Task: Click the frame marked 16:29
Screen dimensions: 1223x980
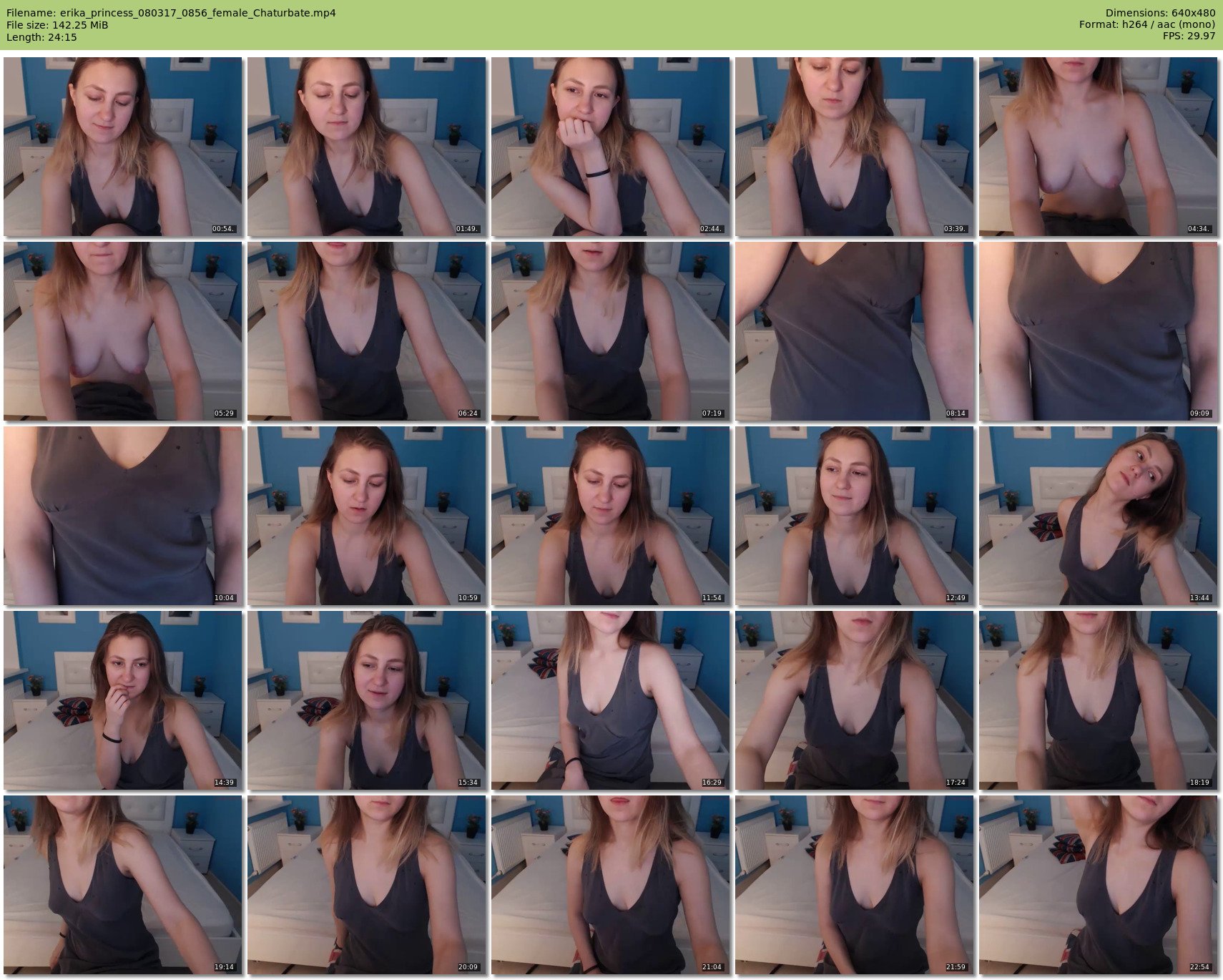Action: pyautogui.click(x=611, y=700)
